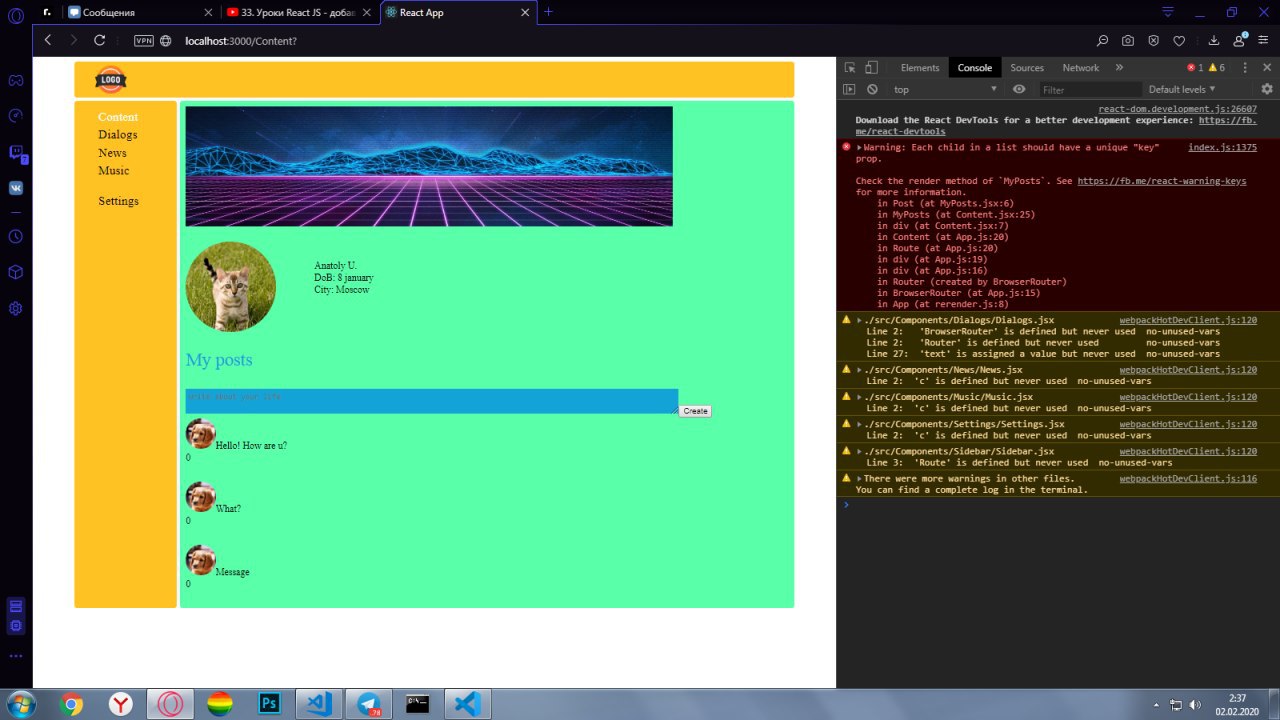Open DevTools console settings gear
The height and width of the screenshot is (720, 1280).
[1267, 89]
